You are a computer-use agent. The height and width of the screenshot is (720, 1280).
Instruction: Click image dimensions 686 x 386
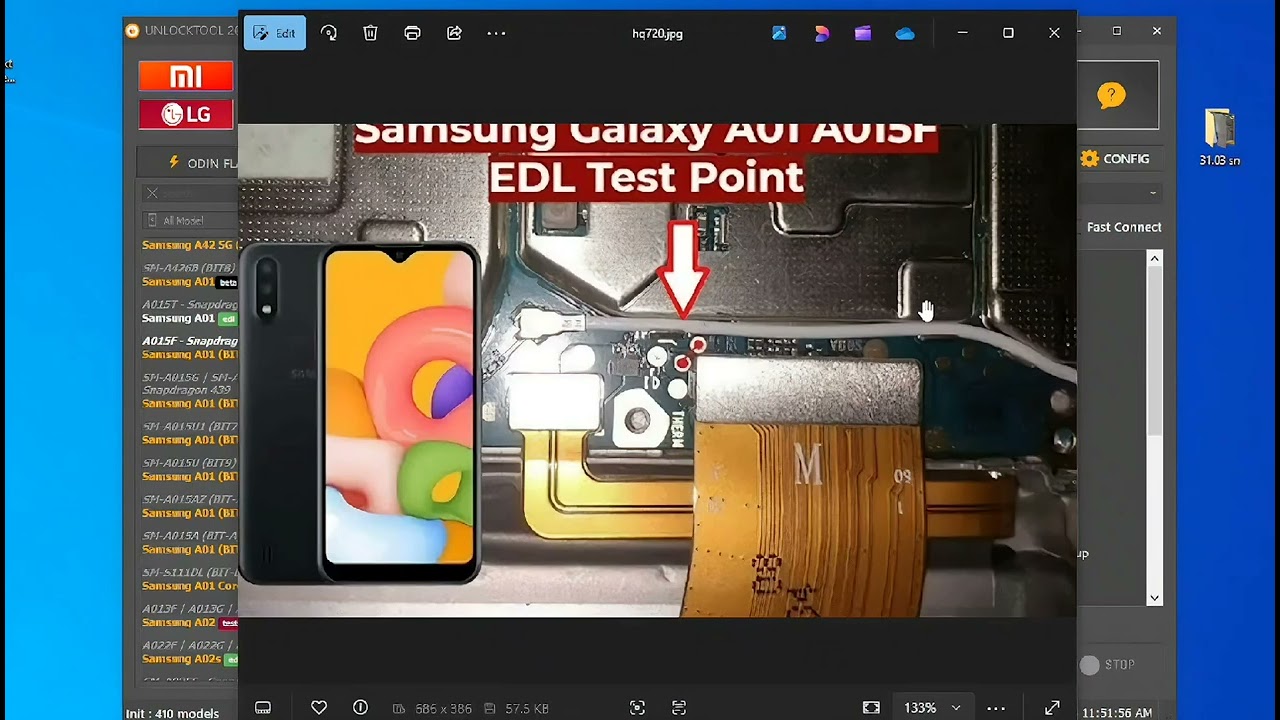pyautogui.click(x=443, y=708)
